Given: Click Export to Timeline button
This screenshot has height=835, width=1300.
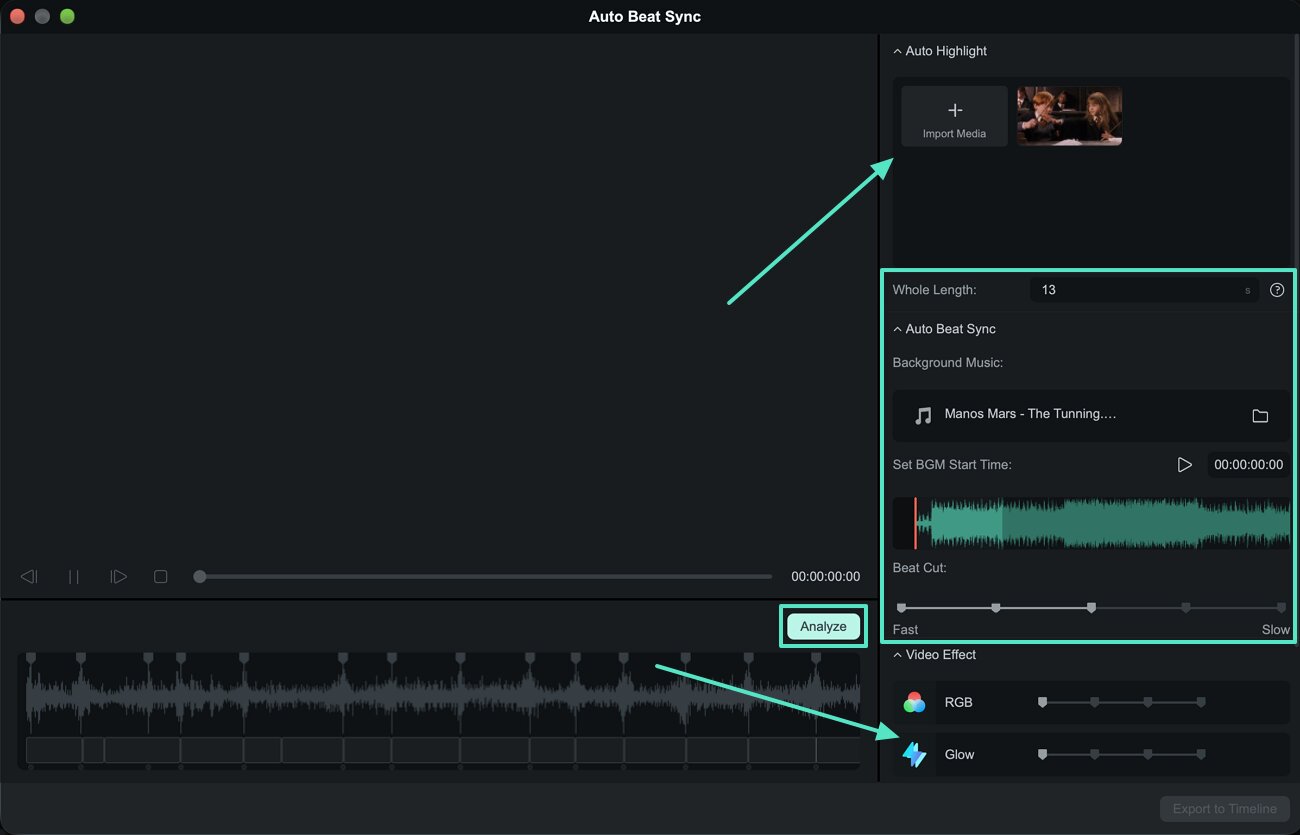Looking at the screenshot, I should (x=1225, y=809).
